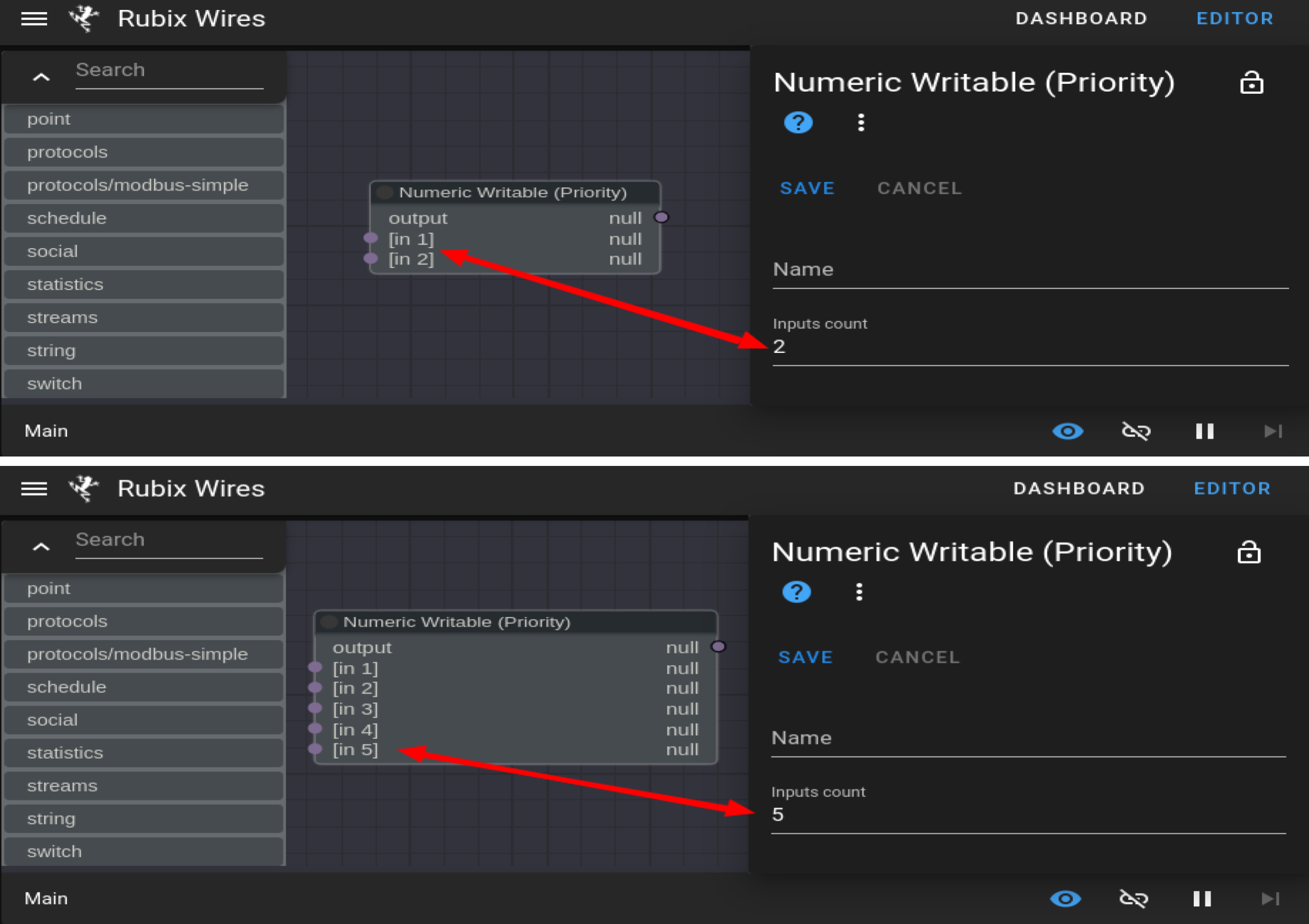Click the output port of the two-input node
1309x924 pixels.
pyautogui.click(x=661, y=217)
